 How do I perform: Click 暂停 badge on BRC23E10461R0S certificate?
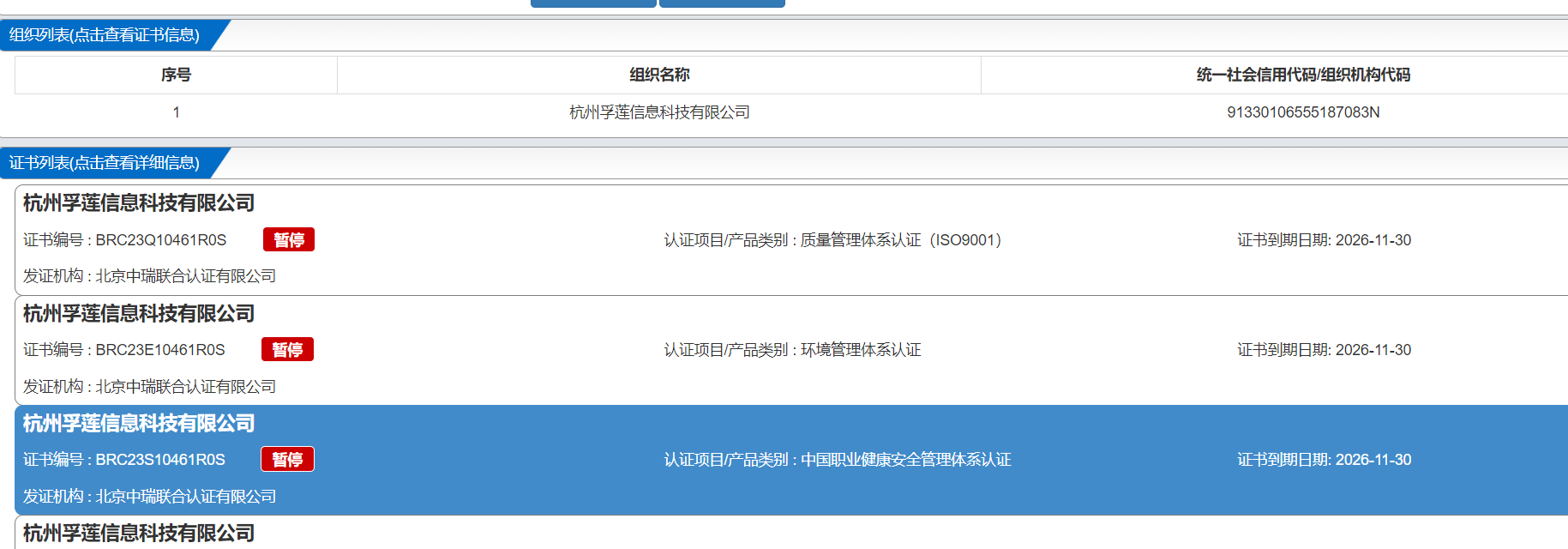(287, 350)
